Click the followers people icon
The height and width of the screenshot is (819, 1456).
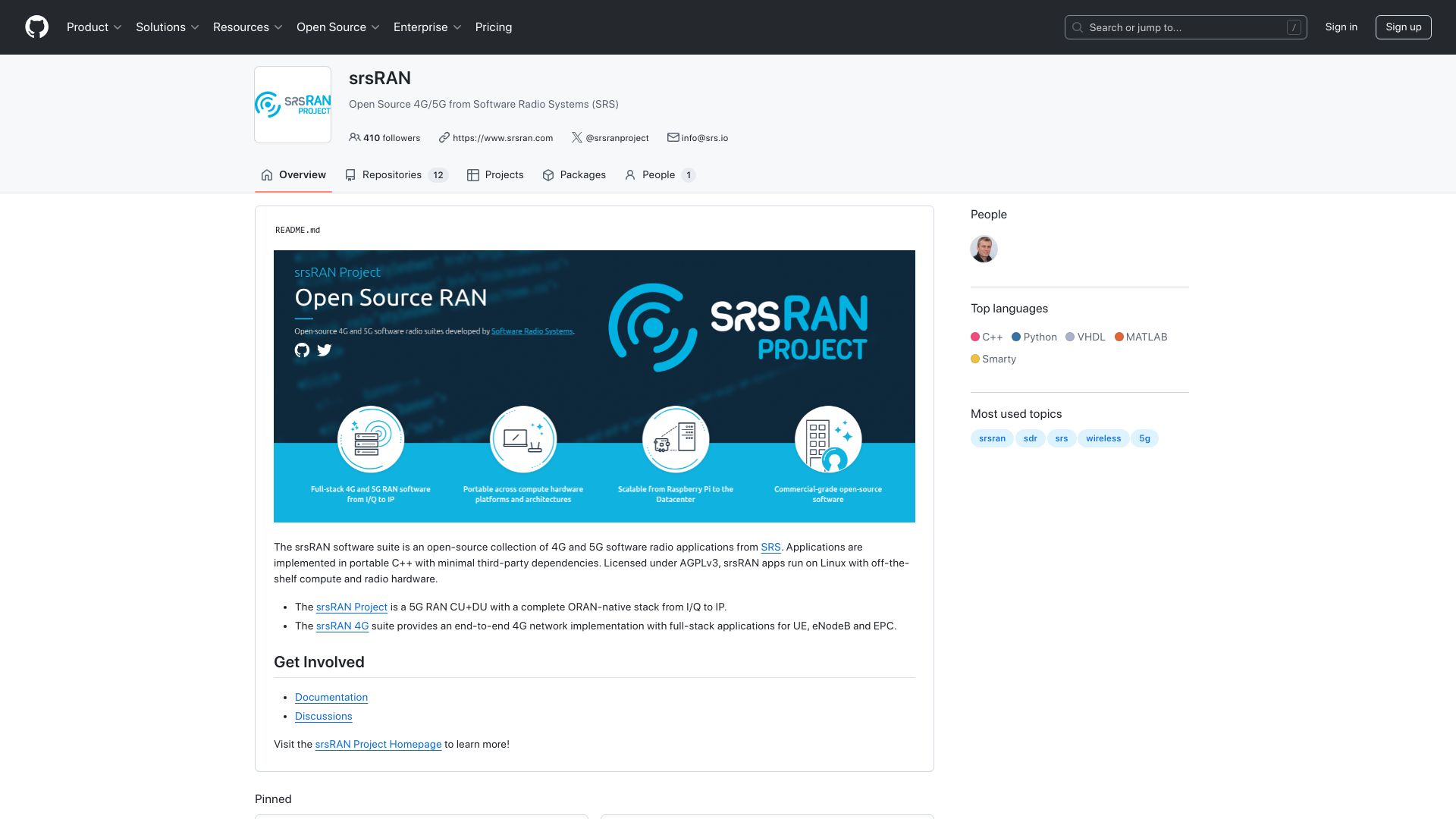click(x=354, y=137)
